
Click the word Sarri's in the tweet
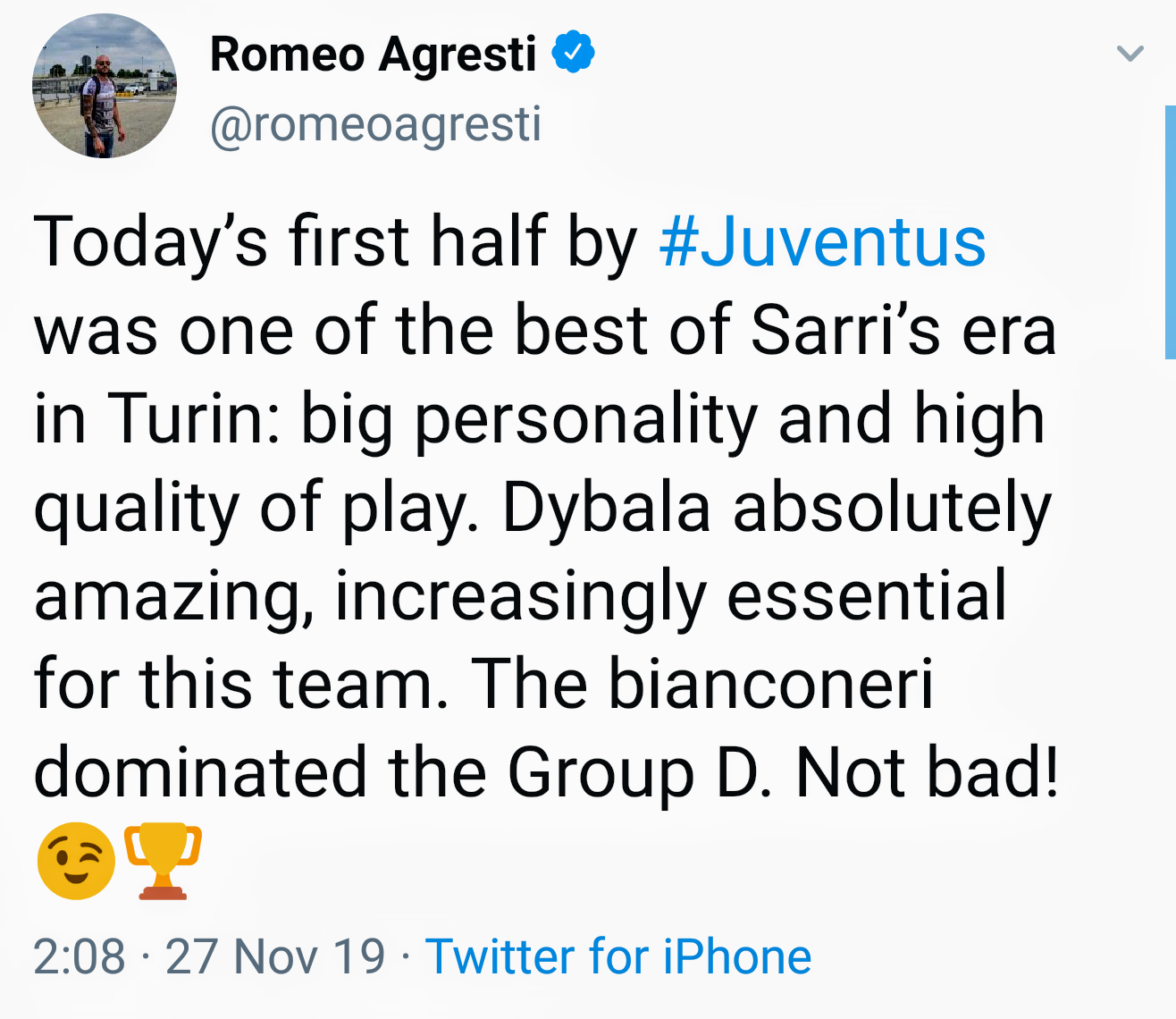845,331
